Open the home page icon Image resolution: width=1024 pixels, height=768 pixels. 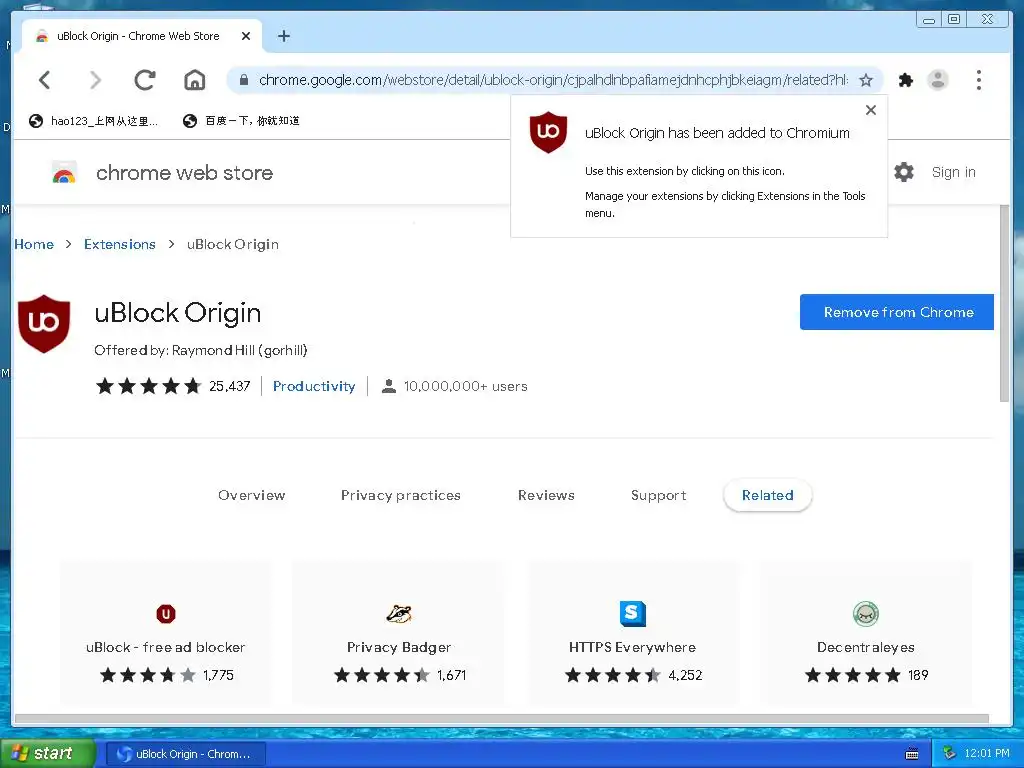[195, 80]
